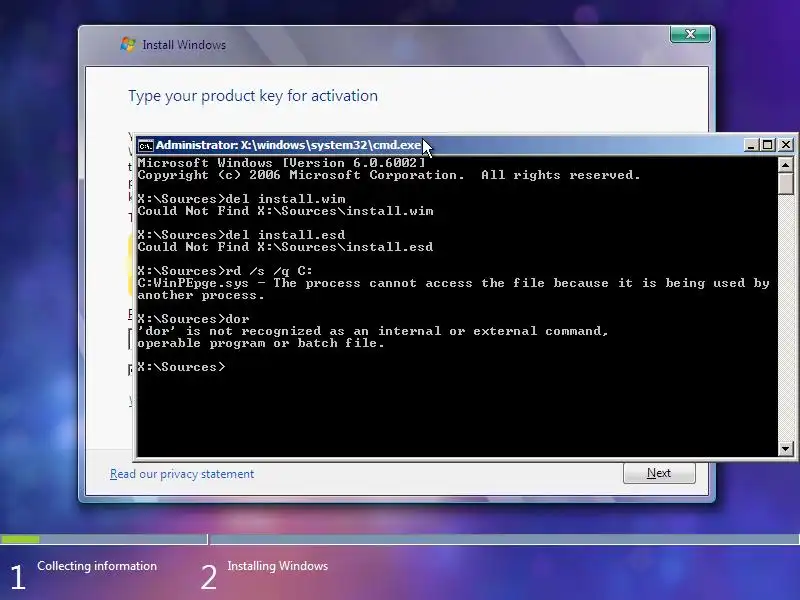The height and width of the screenshot is (600, 800).
Task: Click the 'X:\Sources>del install.wim' line
Action: coord(241,199)
